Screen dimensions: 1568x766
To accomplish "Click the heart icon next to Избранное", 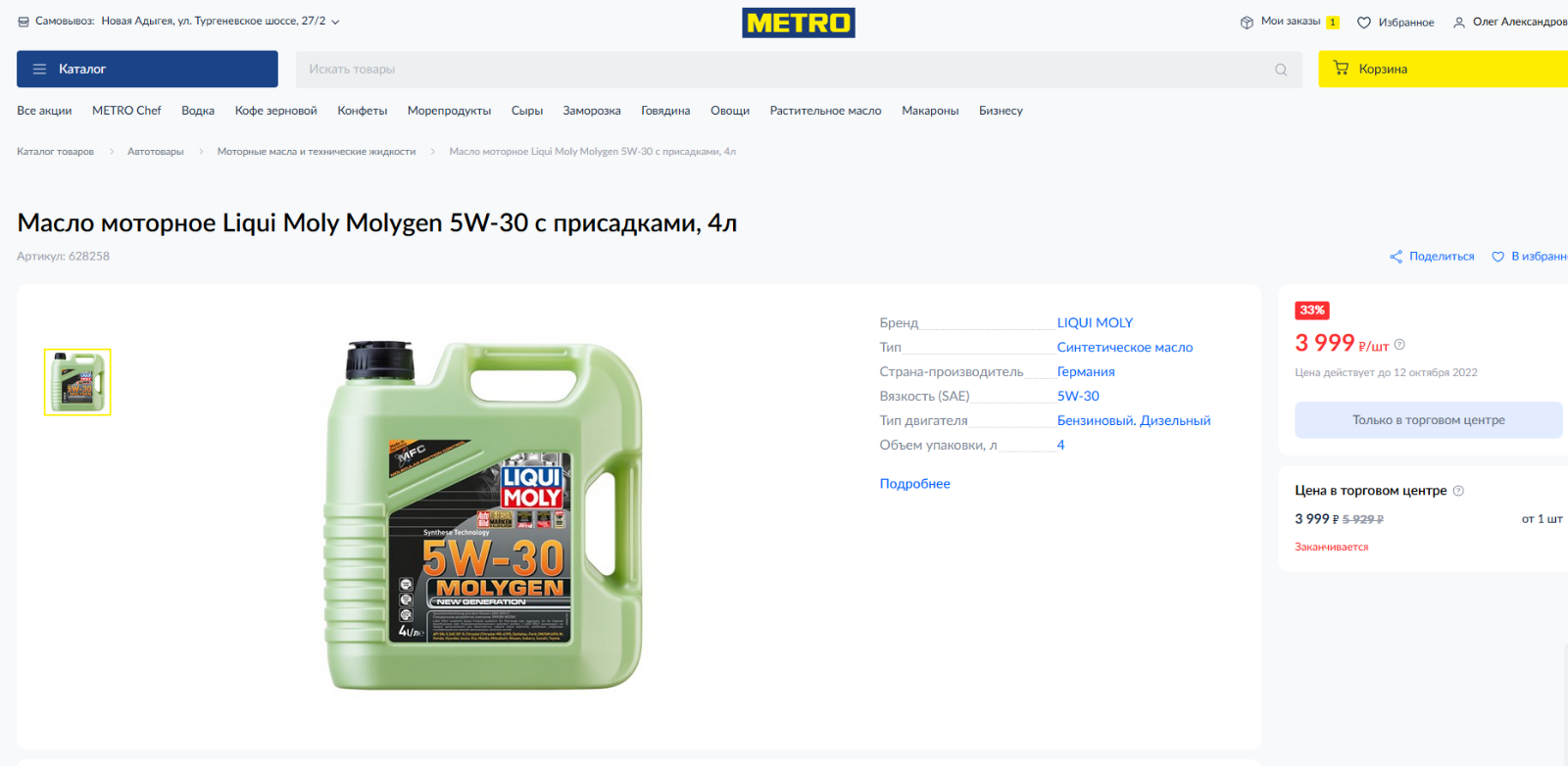I will (x=1363, y=23).
